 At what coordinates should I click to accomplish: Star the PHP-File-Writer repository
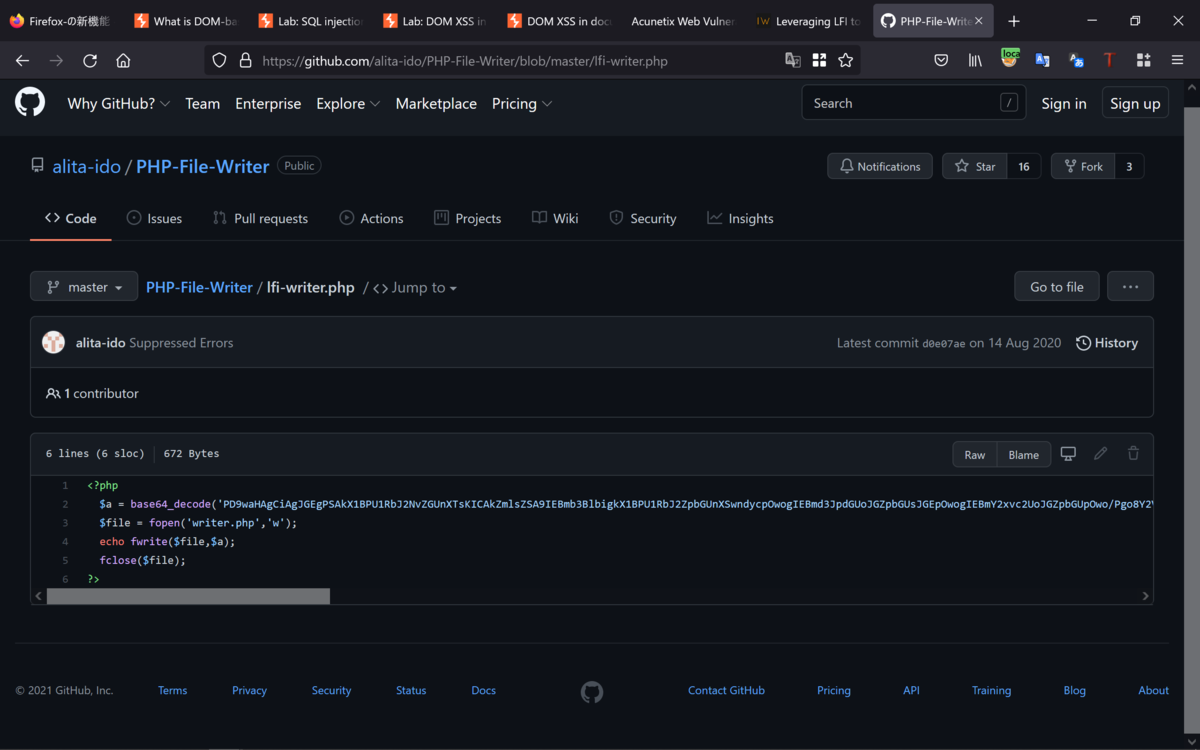click(x=975, y=166)
